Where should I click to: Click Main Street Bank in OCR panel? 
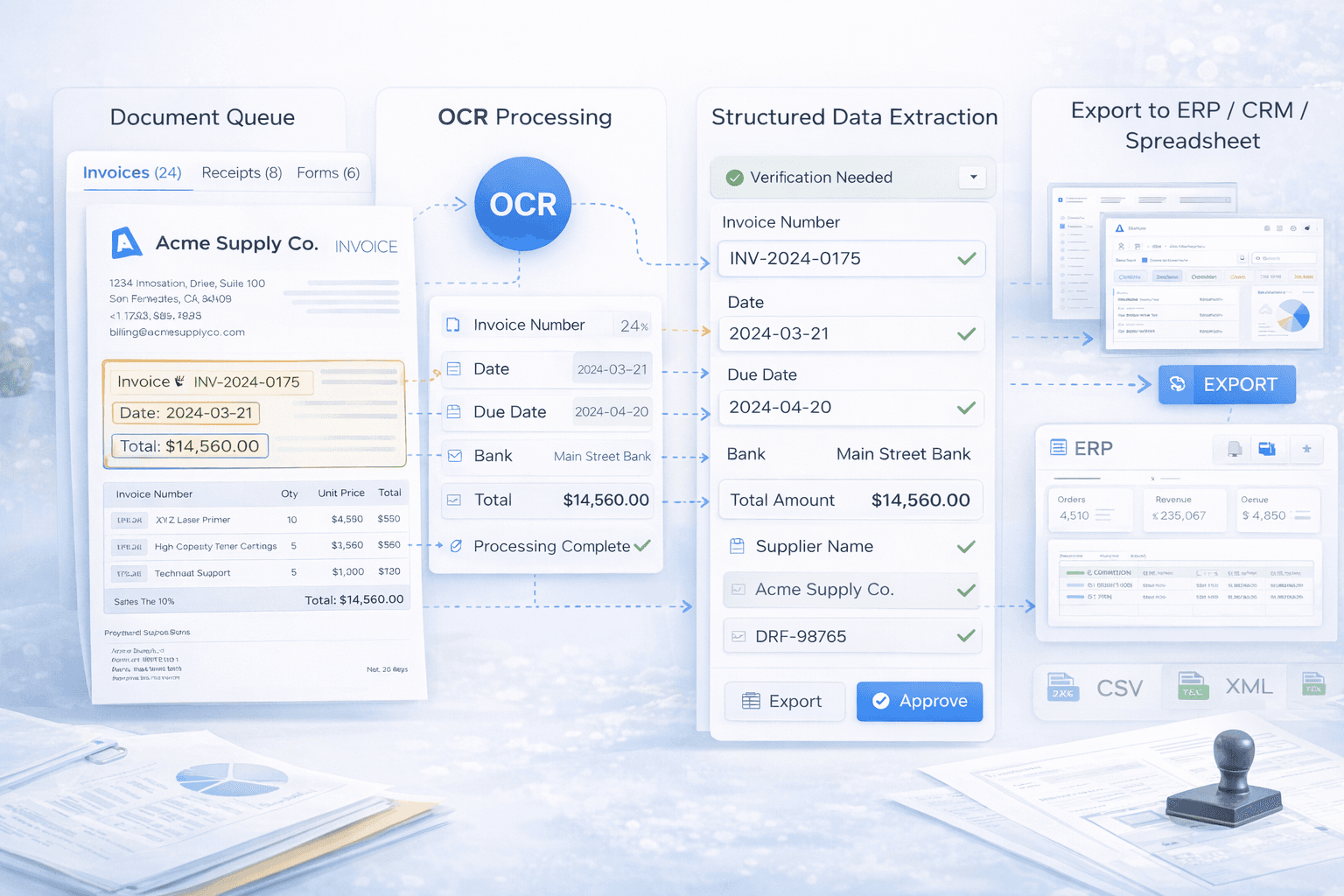click(x=602, y=456)
